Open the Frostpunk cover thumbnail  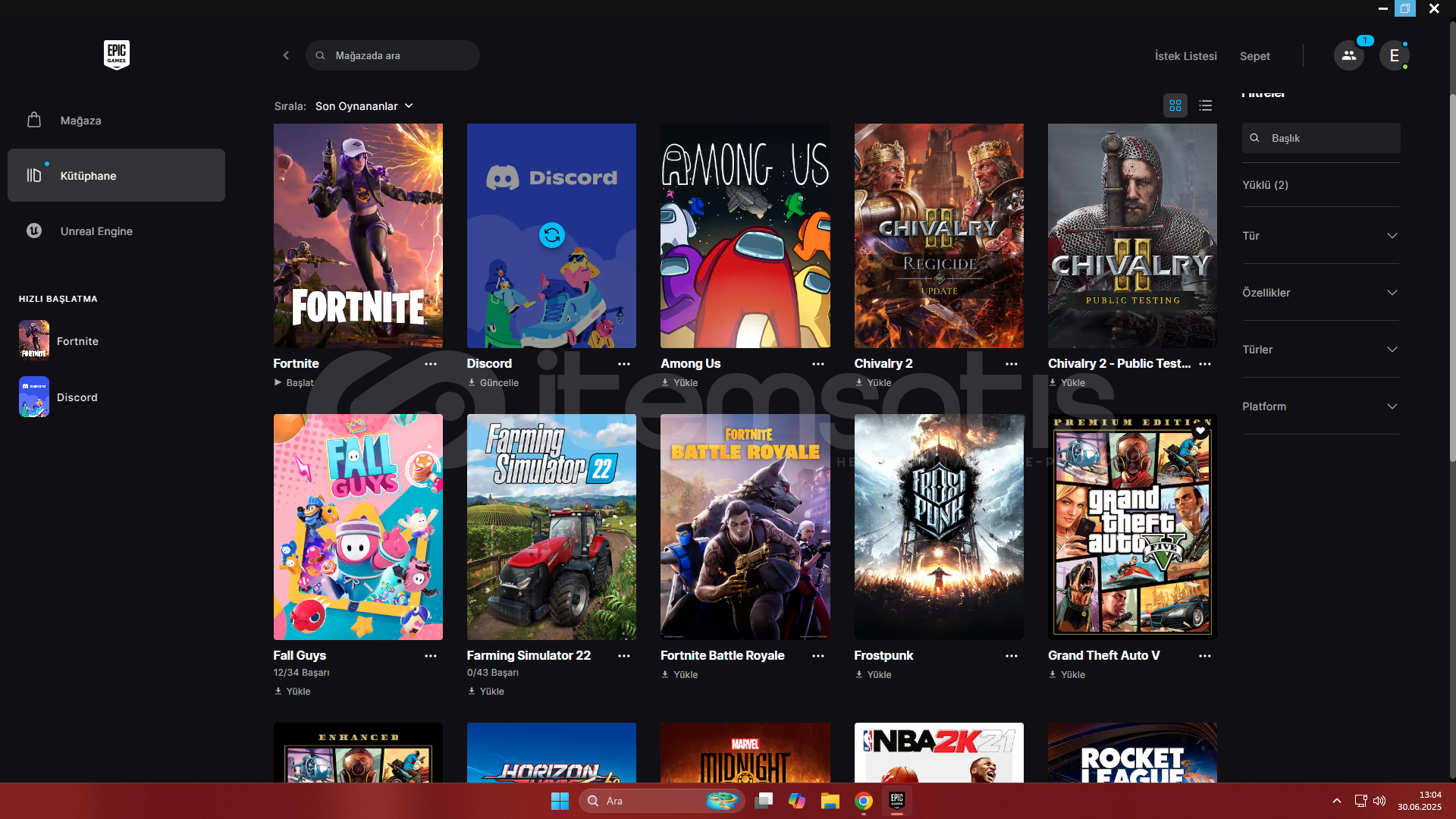tap(939, 527)
